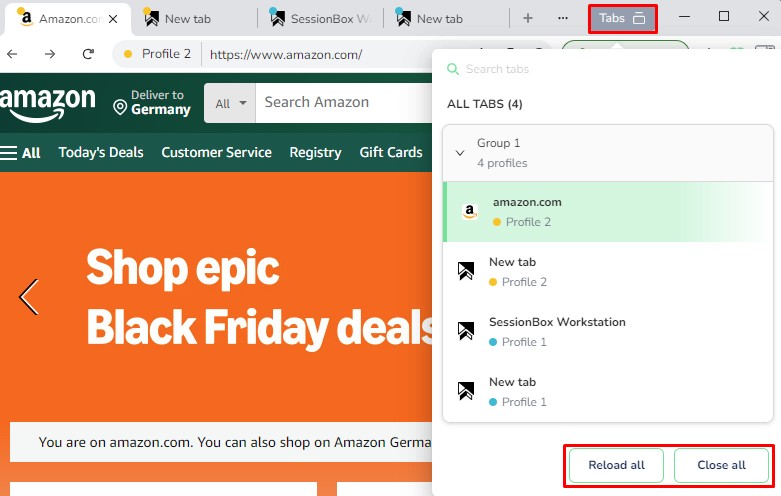The height and width of the screenshot is (496, 781).
Task: Click the browser back arrow icon
Action: click(x=12, y=54)
